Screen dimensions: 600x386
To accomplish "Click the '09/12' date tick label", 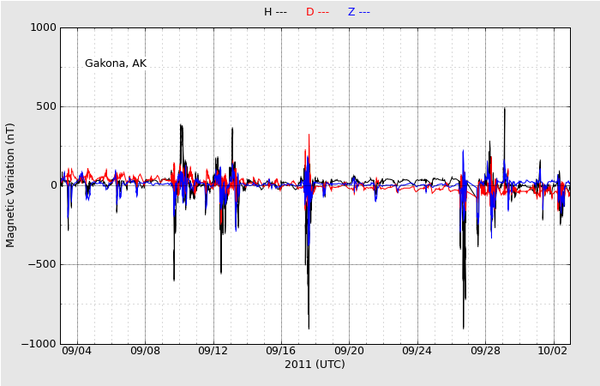I will 213,350.
